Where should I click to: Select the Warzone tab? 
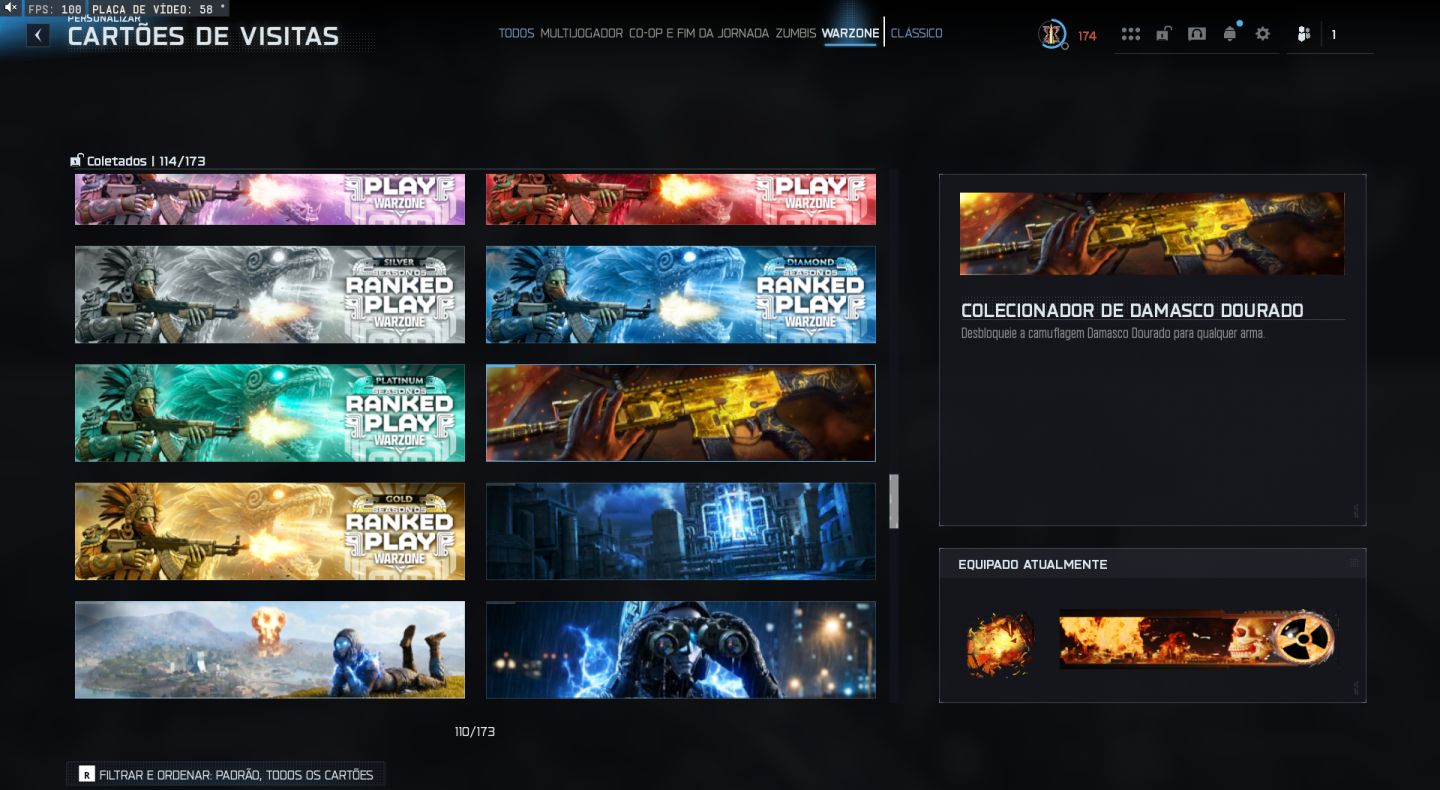[x=850, y=33]
